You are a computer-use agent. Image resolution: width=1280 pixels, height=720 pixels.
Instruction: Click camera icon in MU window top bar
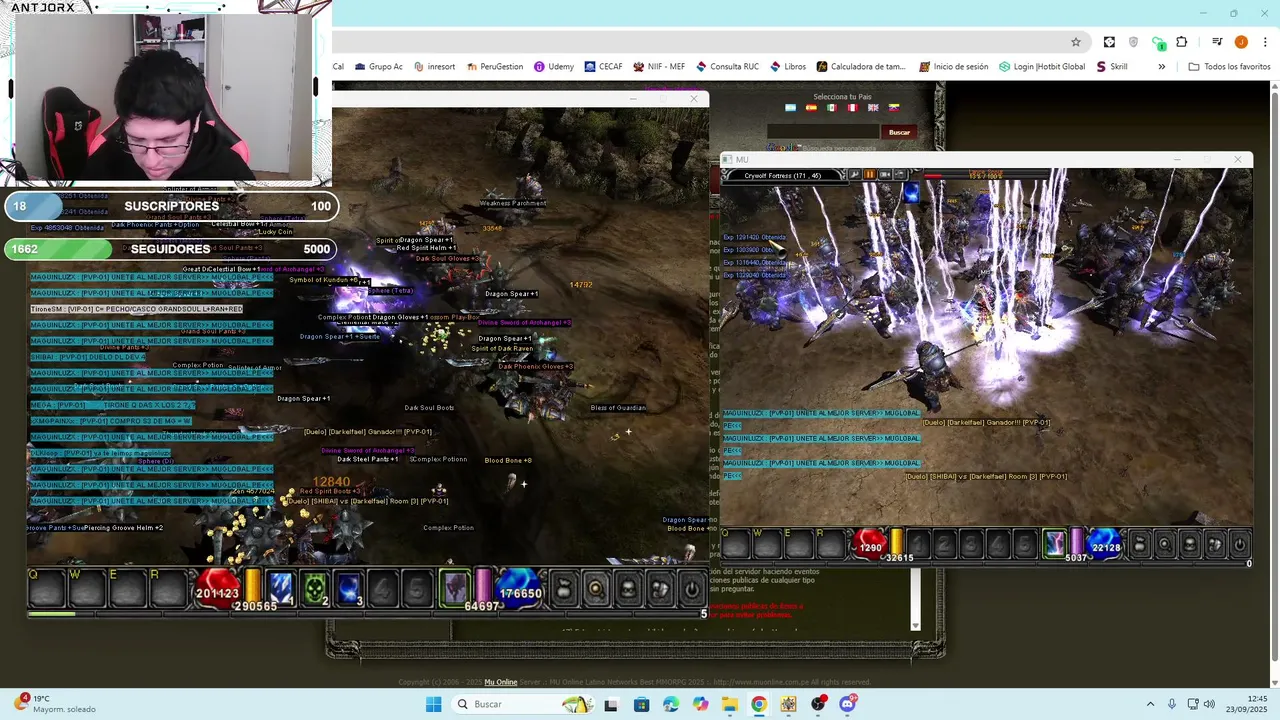(x=885, y=175)
